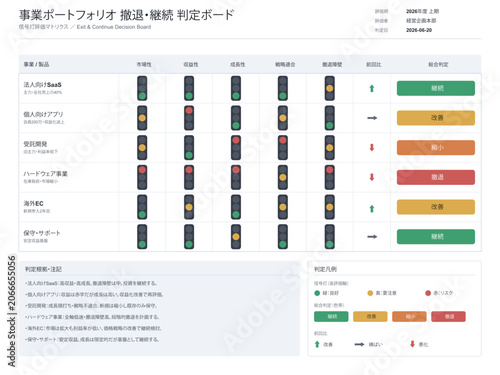Click the red down arrow for 受託開発
The image size is (500, 375).
click(372, 148)
